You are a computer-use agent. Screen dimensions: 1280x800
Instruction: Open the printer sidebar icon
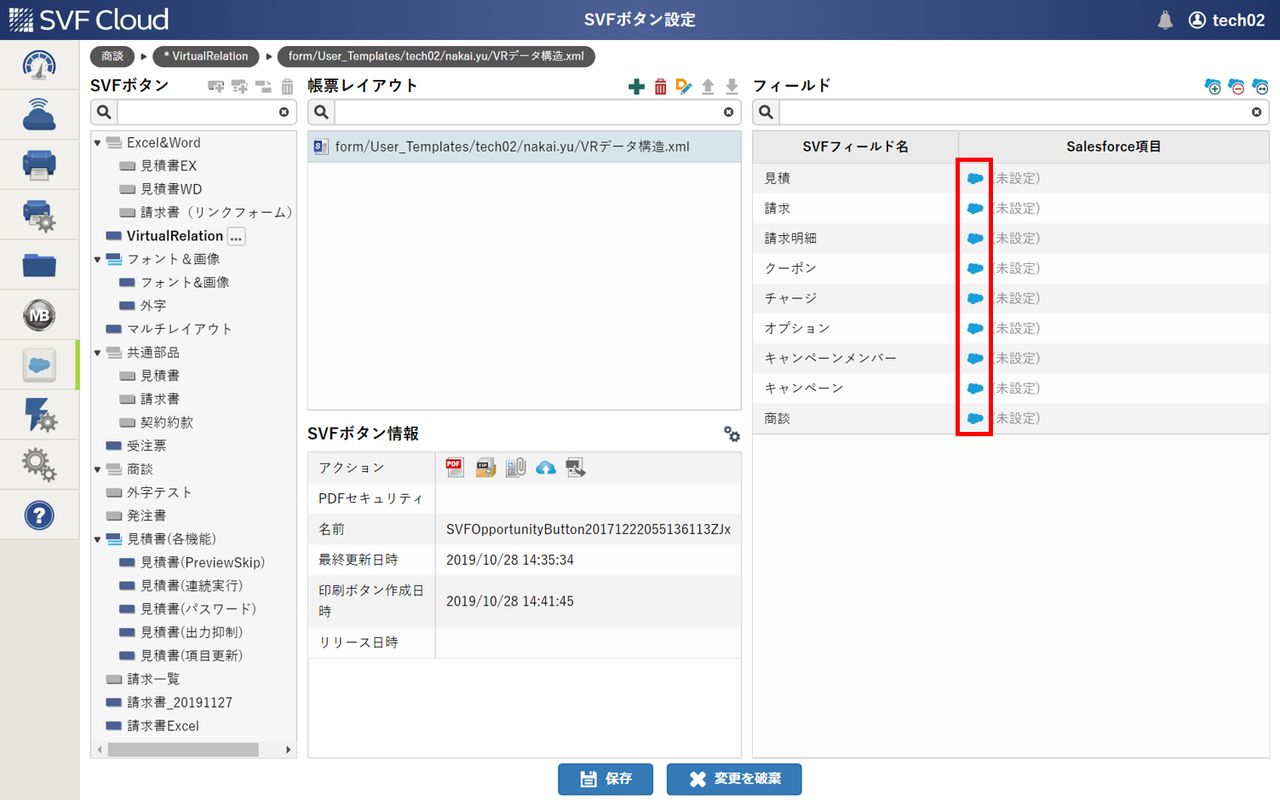point(39,165)
